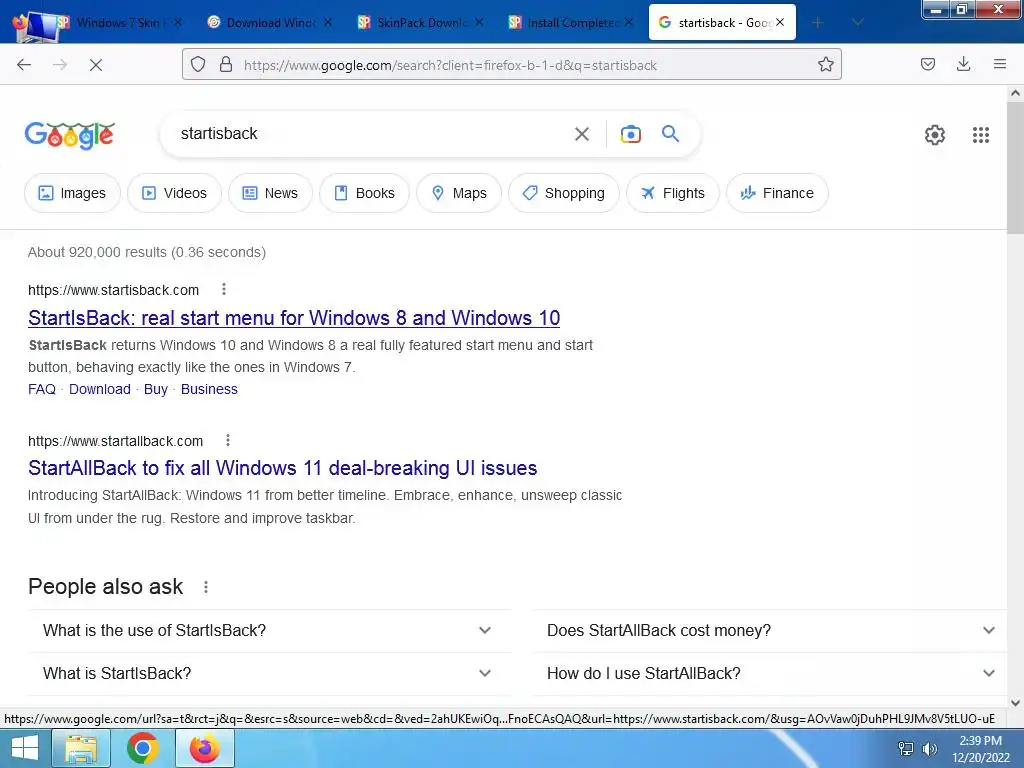1024x768 pixels.
Task: Filter results by Flights
Action: [x=673, y=193]
